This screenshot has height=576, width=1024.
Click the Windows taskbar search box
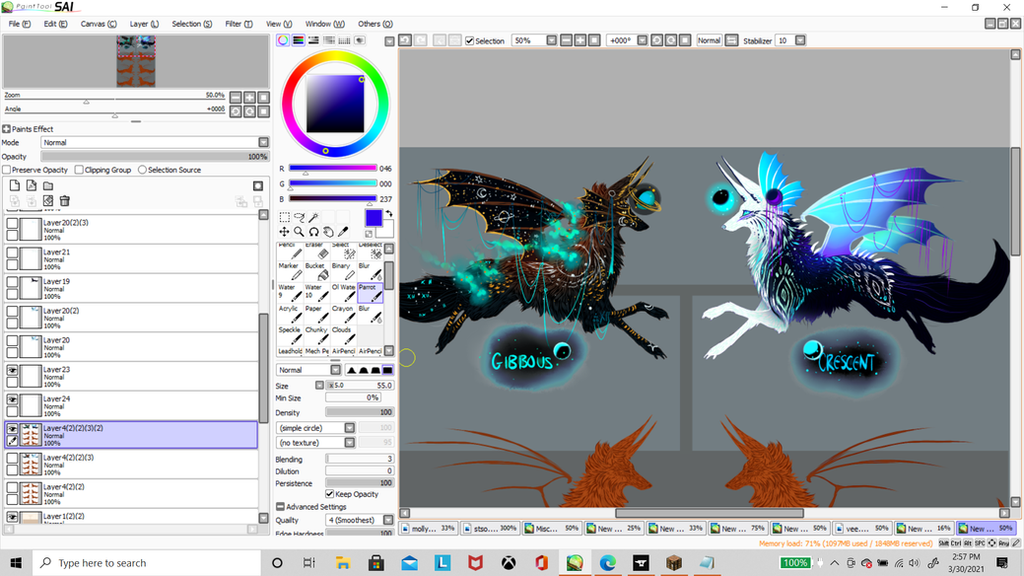coord(147,563)
